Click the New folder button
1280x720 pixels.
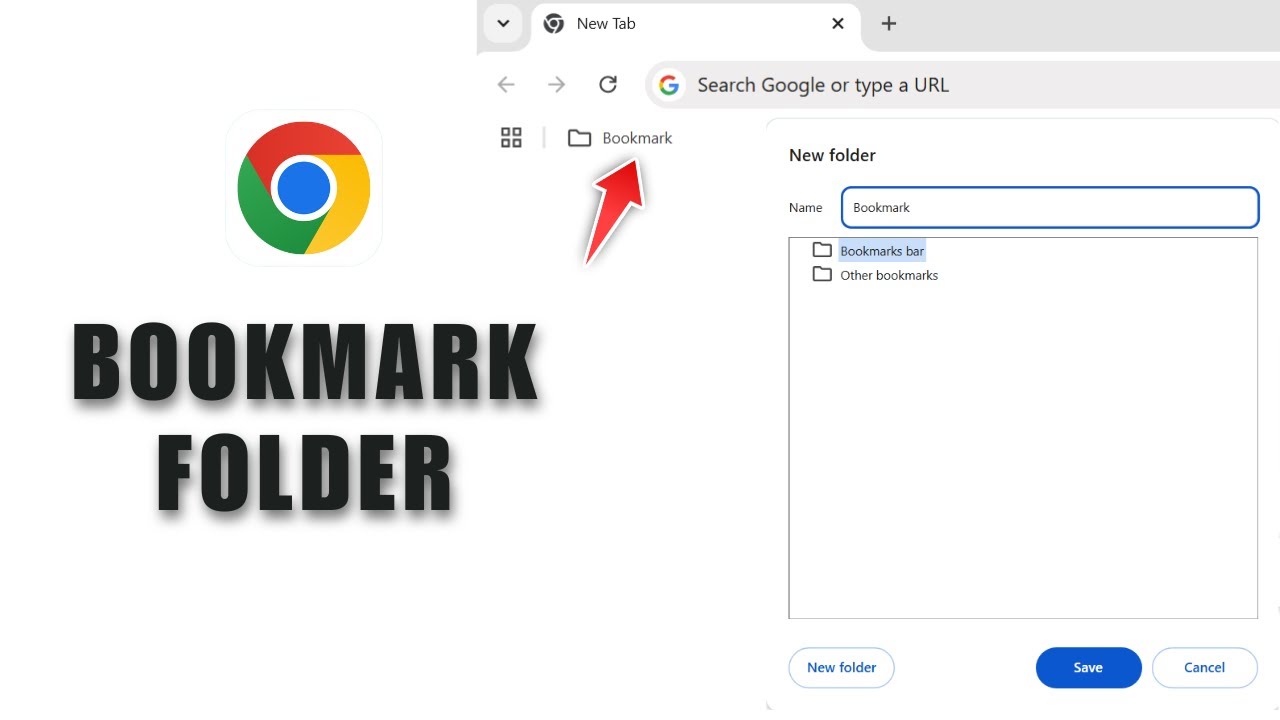pos(841,668)
